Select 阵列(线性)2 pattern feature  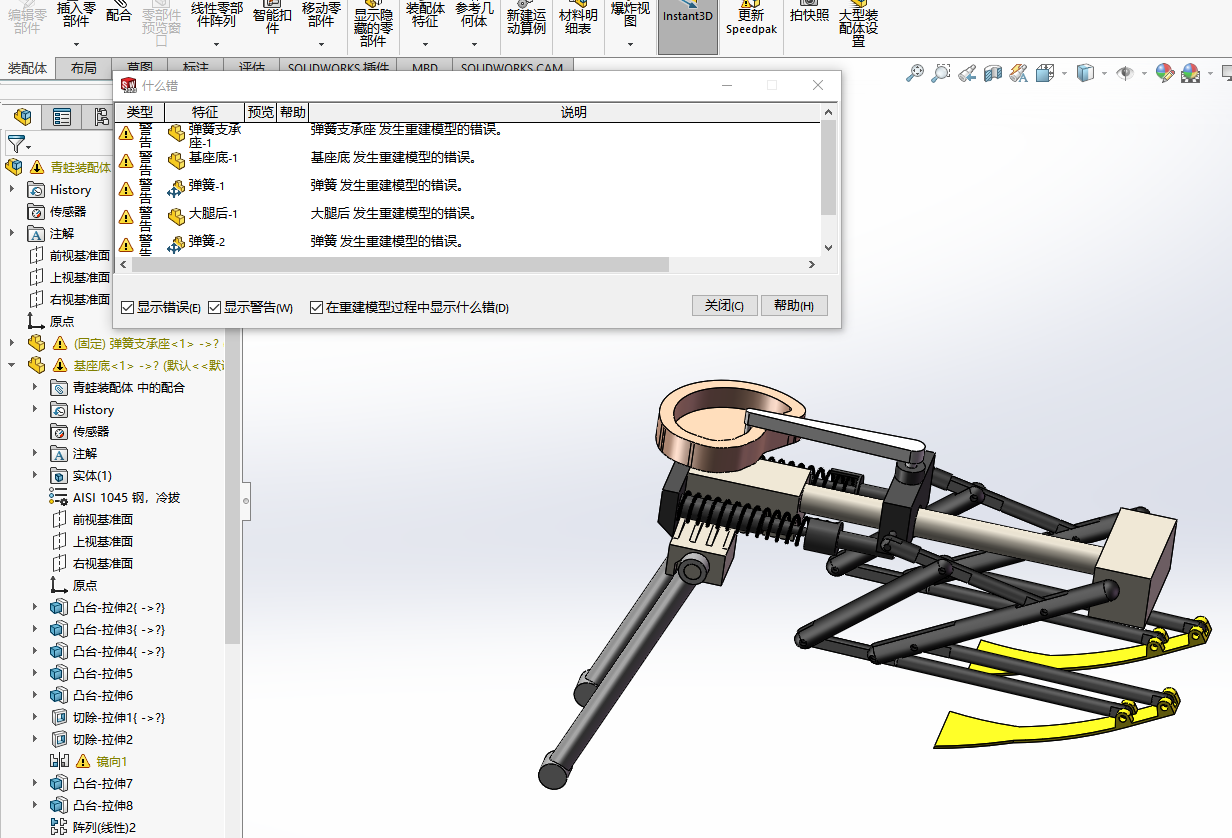(x=93, y=827)
